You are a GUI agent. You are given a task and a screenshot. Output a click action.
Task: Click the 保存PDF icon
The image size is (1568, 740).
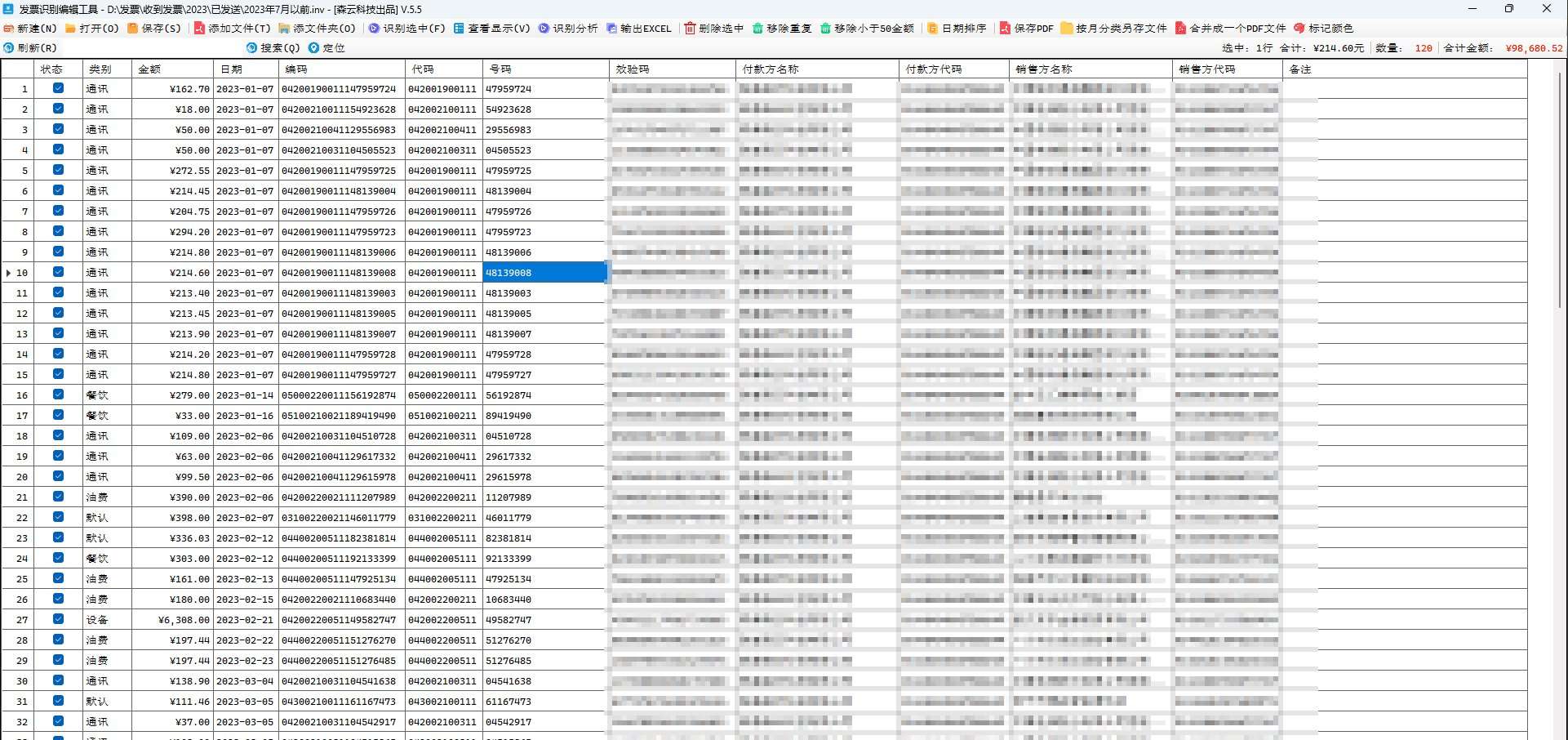[1005, 29]
